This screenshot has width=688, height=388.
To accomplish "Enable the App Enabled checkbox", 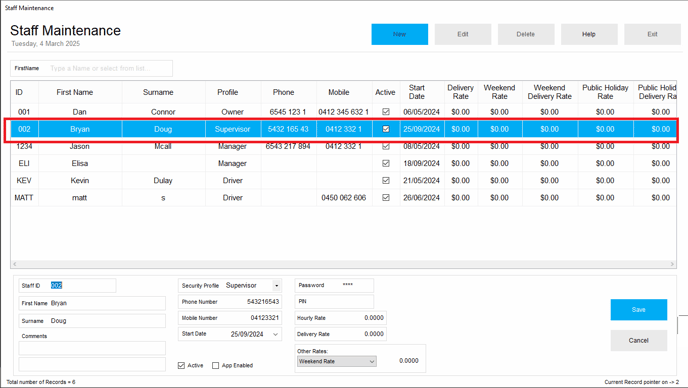I will click(x=215, y=366).
